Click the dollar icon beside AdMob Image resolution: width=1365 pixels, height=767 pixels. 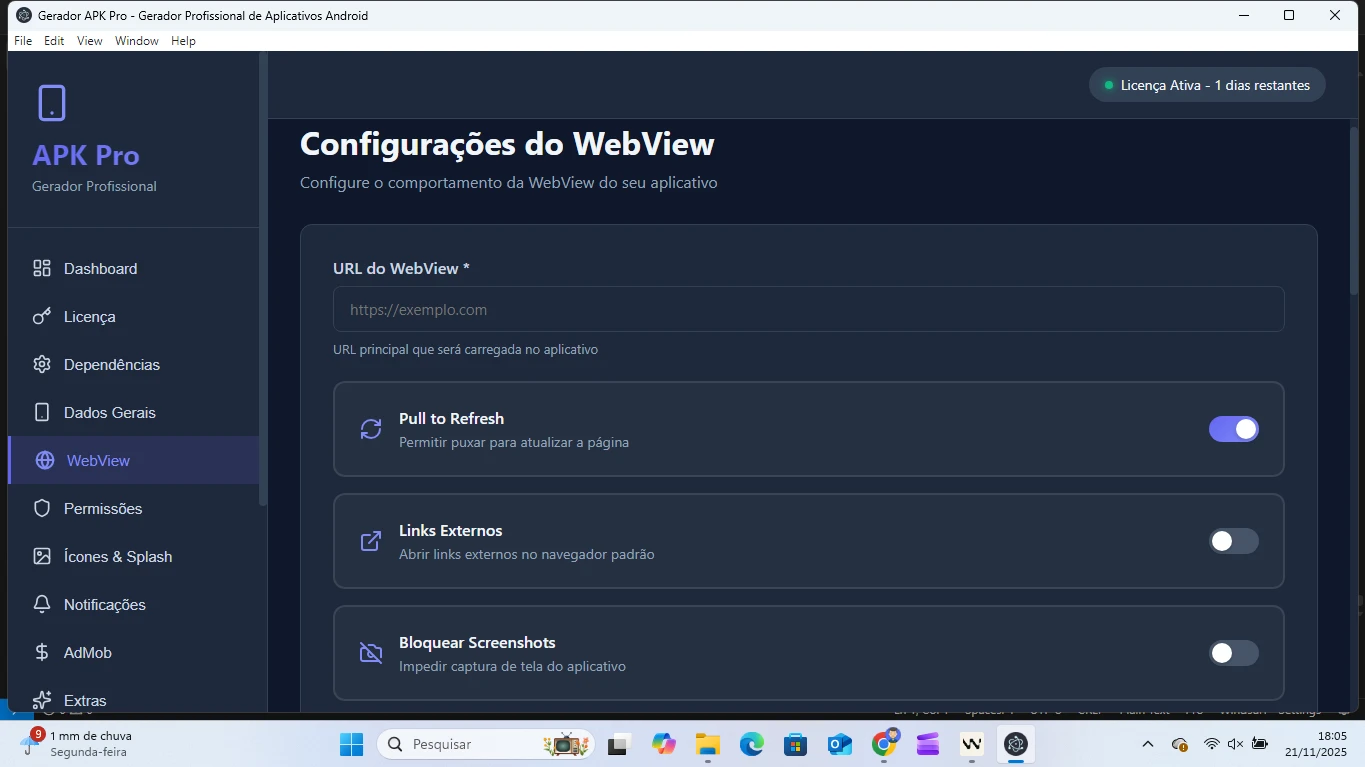(42, 652)
